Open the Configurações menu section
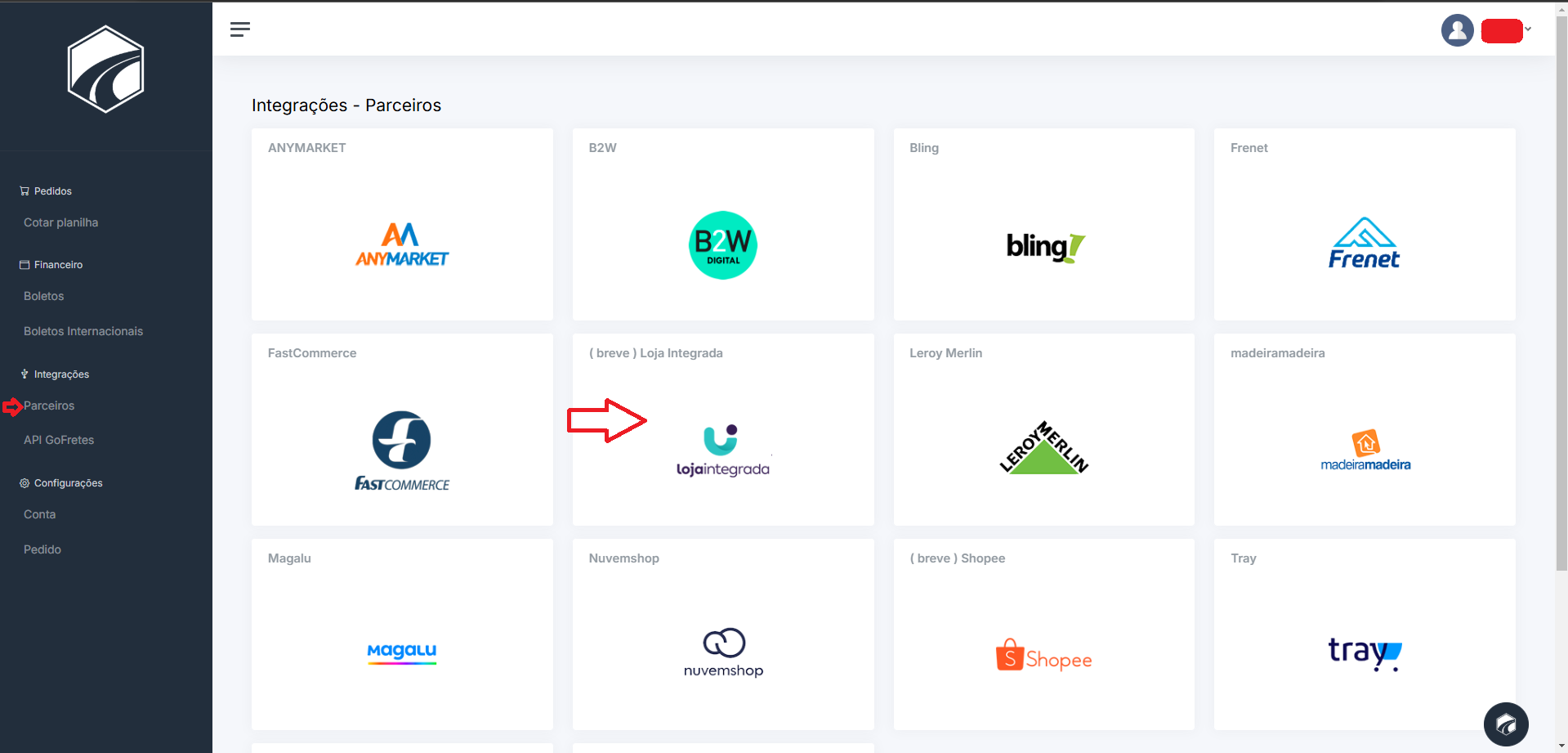1568x753 pixels. pyautogui.click(x=69, y=483)
